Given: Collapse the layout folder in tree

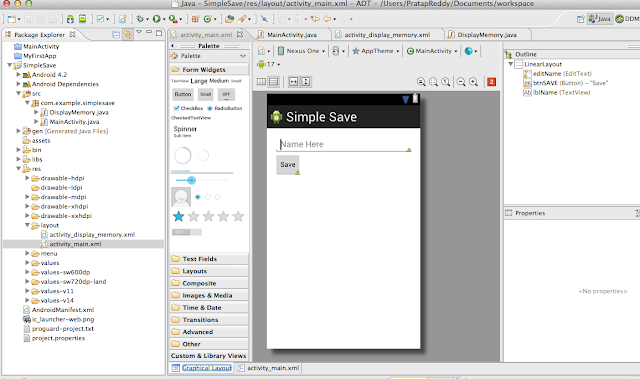Looking at the screenshot, I should (x=27, y=225).
